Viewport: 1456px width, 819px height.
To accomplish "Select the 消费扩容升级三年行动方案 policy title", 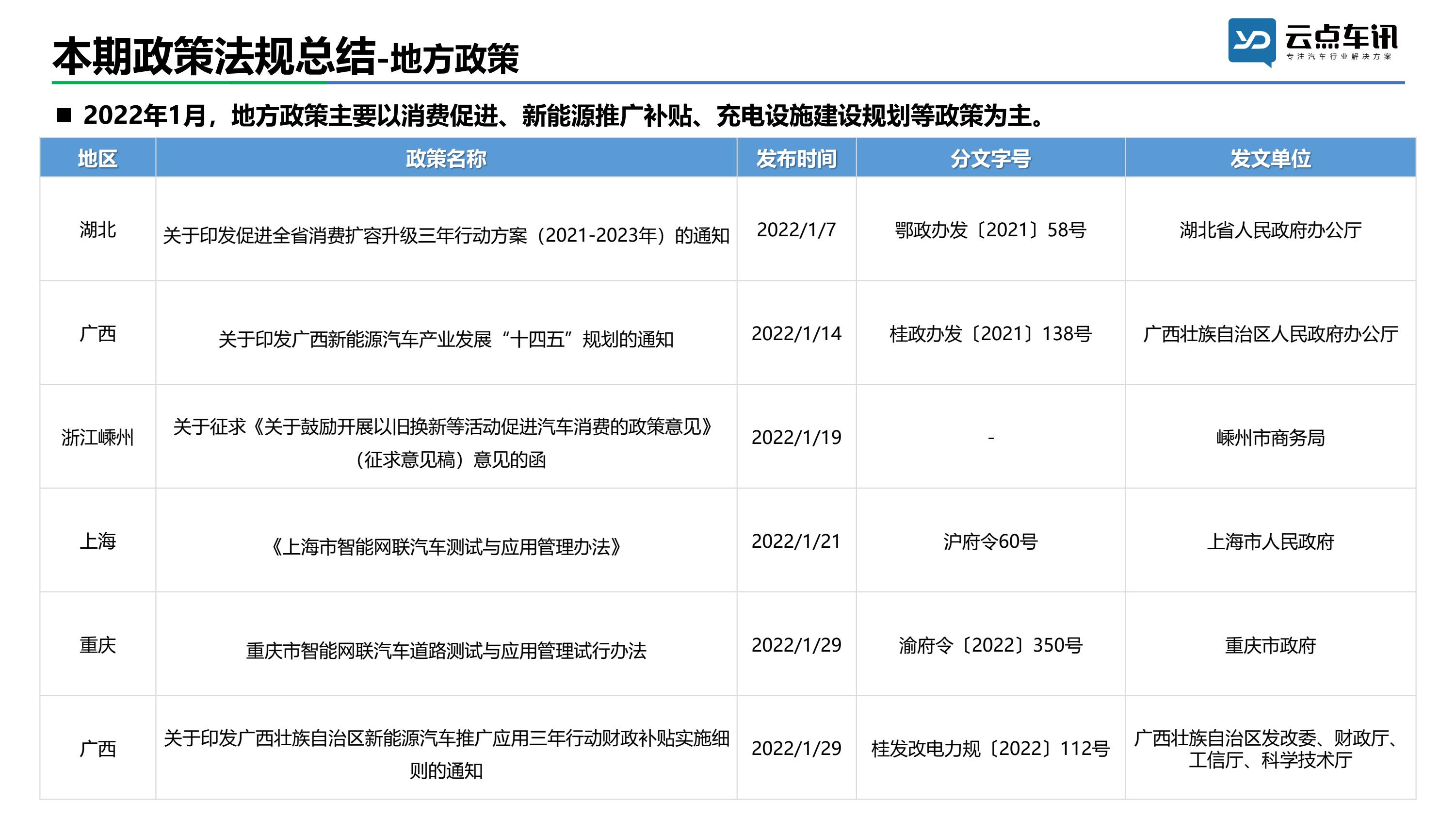I will click(446, 235).
